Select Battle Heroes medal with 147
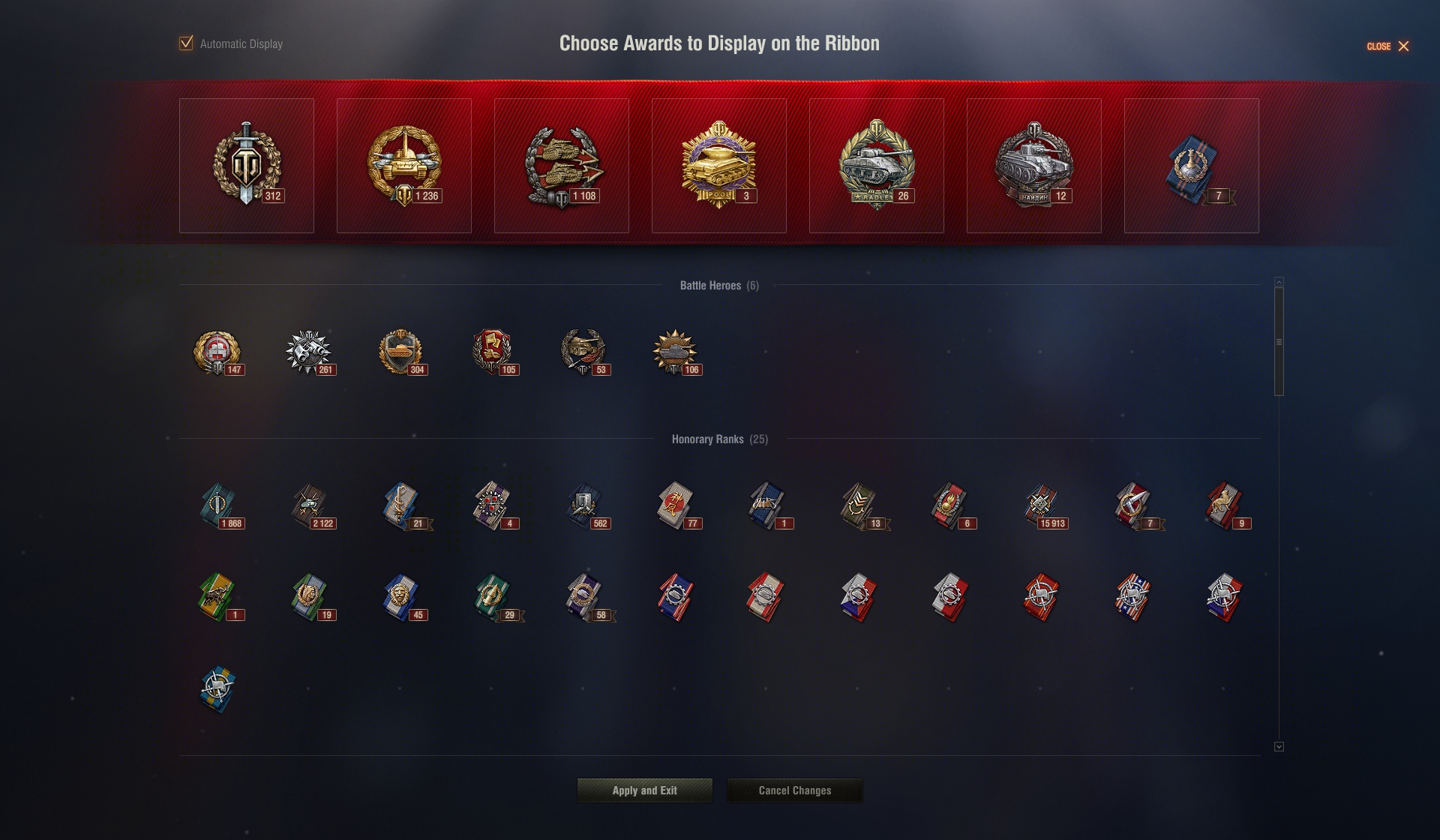1440x840 pixels. point(217,352)
